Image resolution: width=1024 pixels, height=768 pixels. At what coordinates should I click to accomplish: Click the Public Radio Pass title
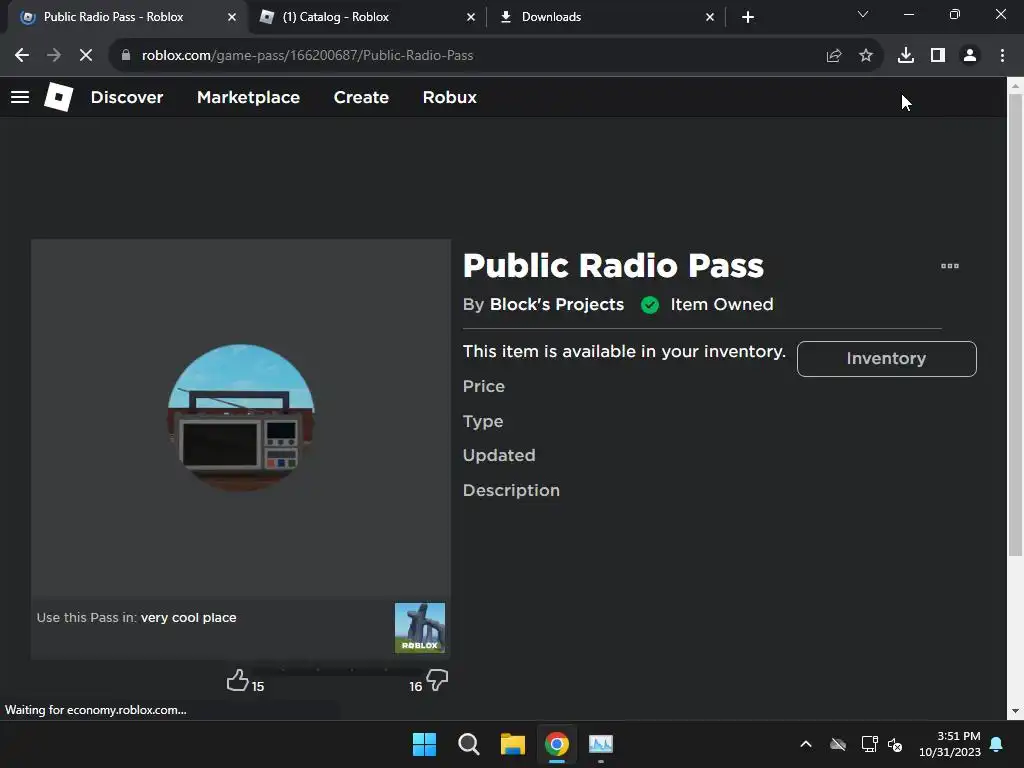click(x=613, y=266)
